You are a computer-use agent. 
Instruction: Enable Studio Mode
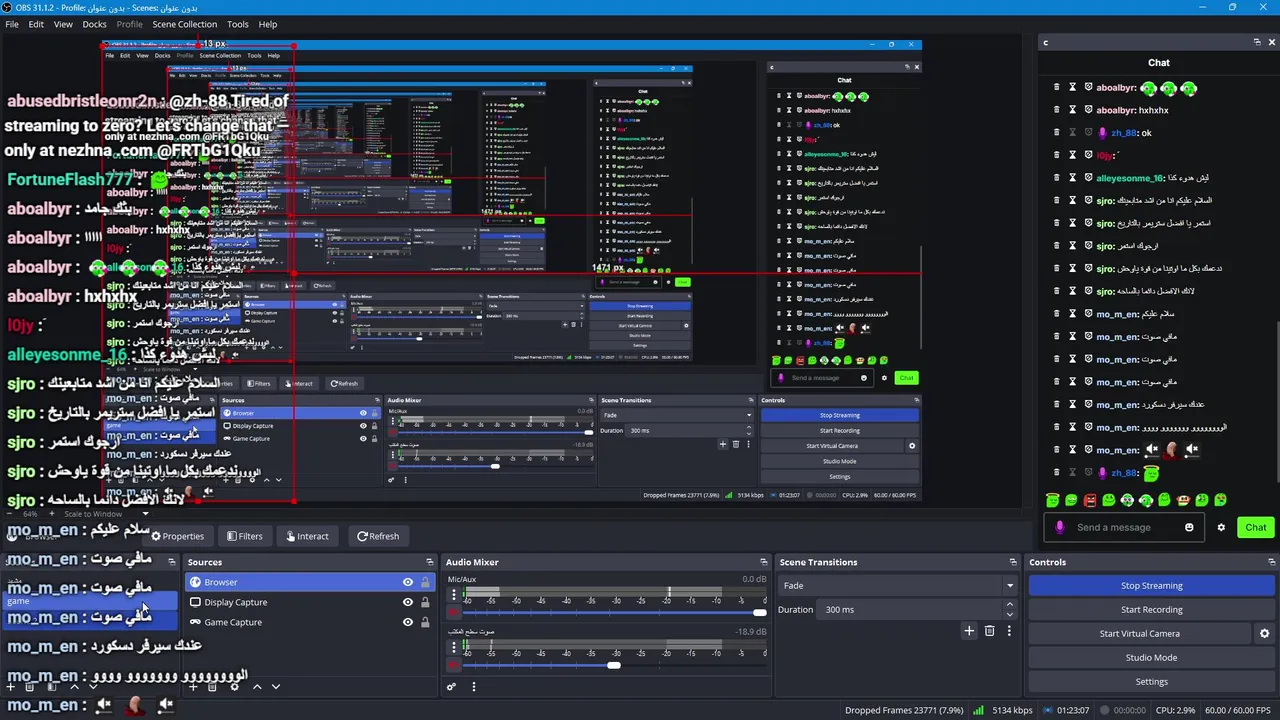click(1151, 658)
